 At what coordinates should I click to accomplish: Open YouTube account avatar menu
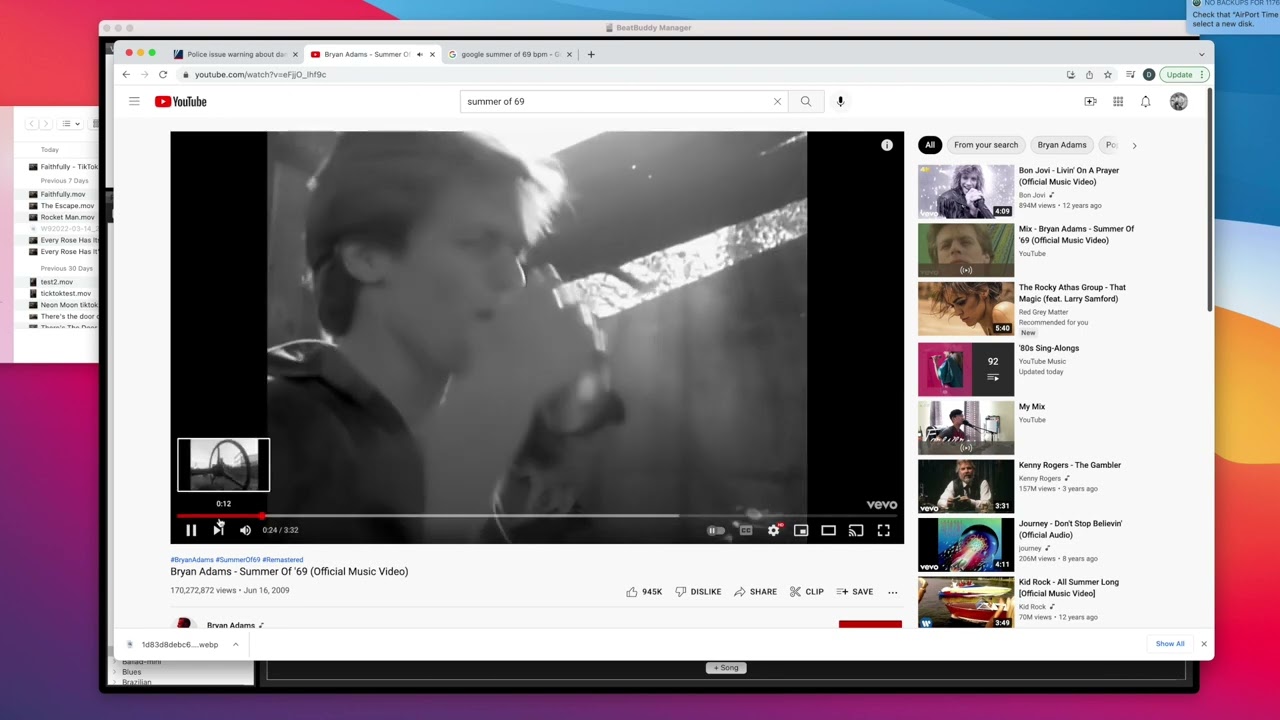(1179, 101)
